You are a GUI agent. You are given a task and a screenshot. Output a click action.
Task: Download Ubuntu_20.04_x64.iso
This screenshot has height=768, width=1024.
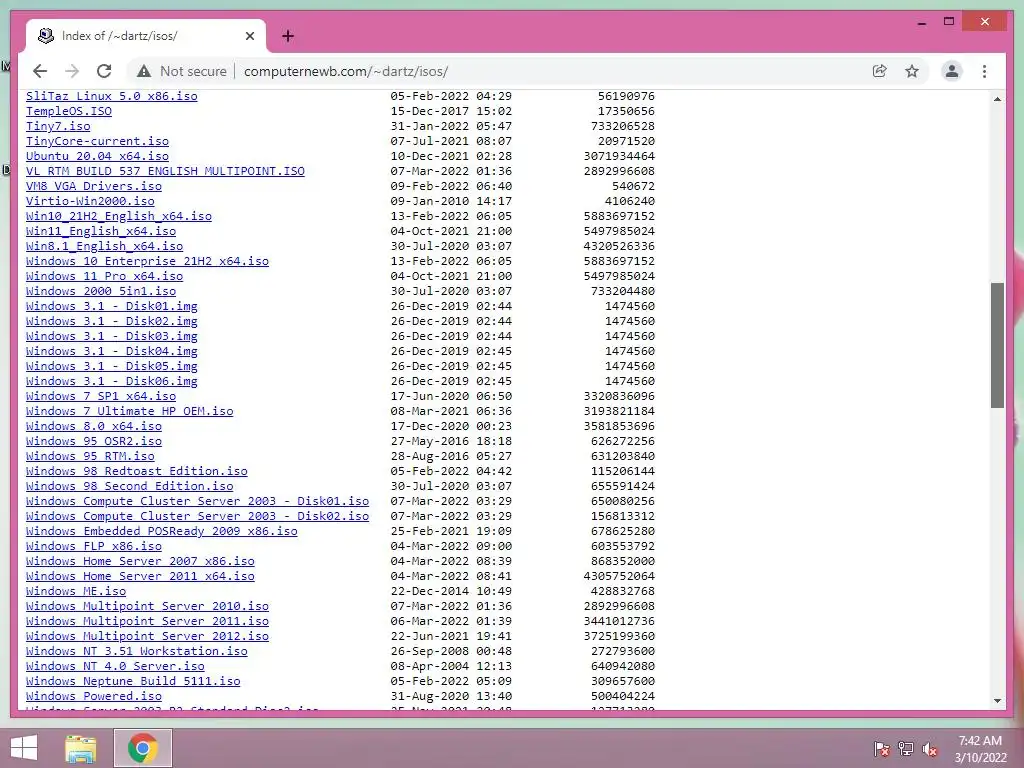pyautogui.click(x=97, y=156)
